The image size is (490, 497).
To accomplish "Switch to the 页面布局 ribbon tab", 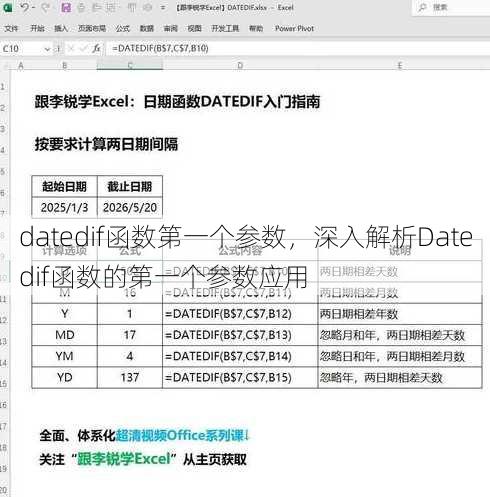I will point(92,29).
